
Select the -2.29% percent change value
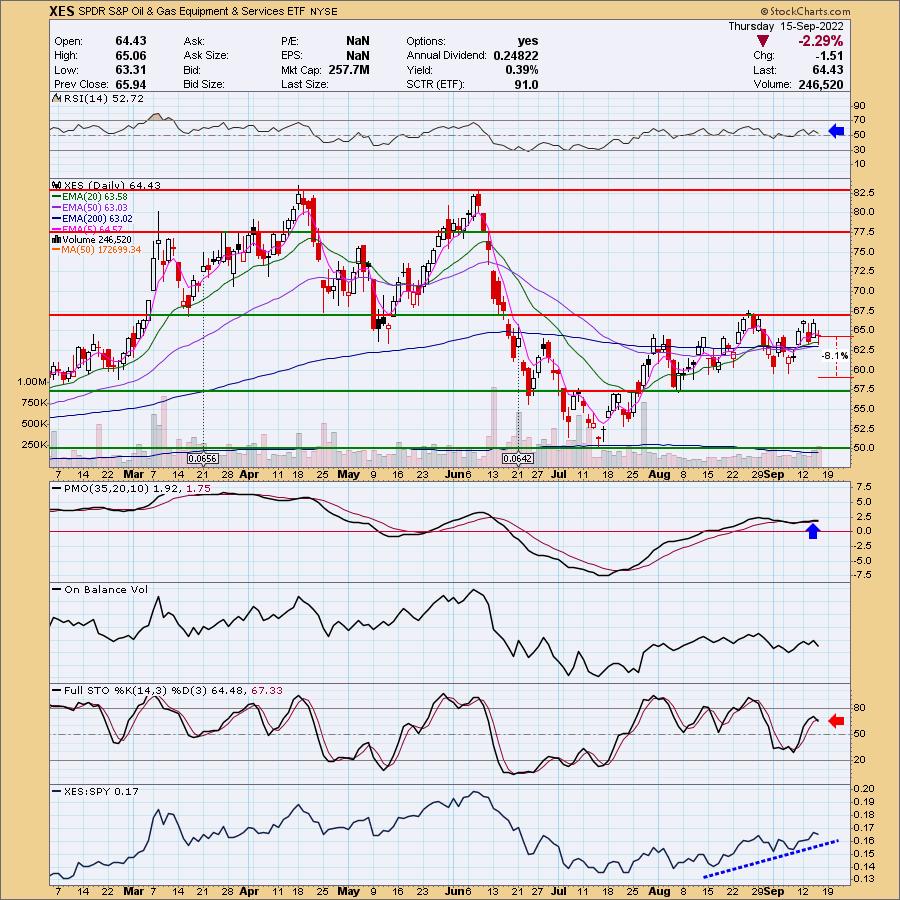[820, 41]
